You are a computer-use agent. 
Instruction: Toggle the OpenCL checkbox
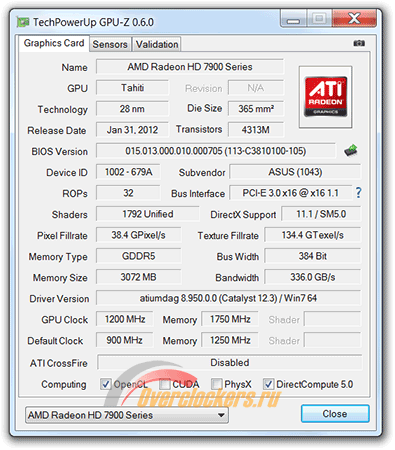(105, 384)
